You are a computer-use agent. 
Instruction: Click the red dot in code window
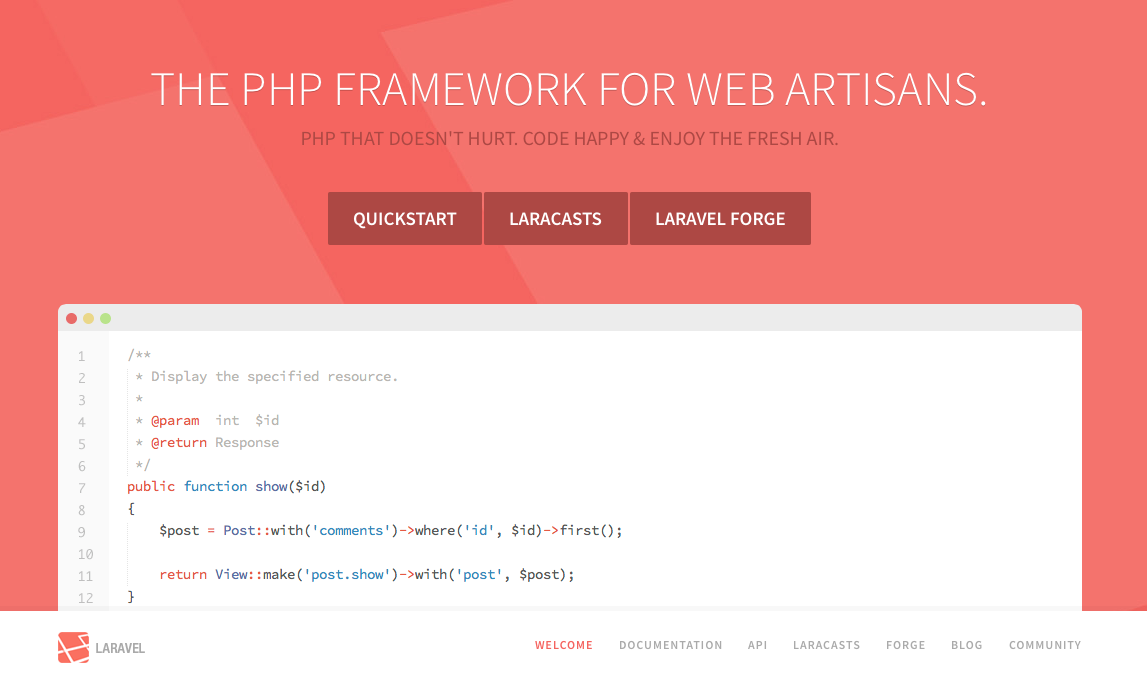tap(72, 318)
